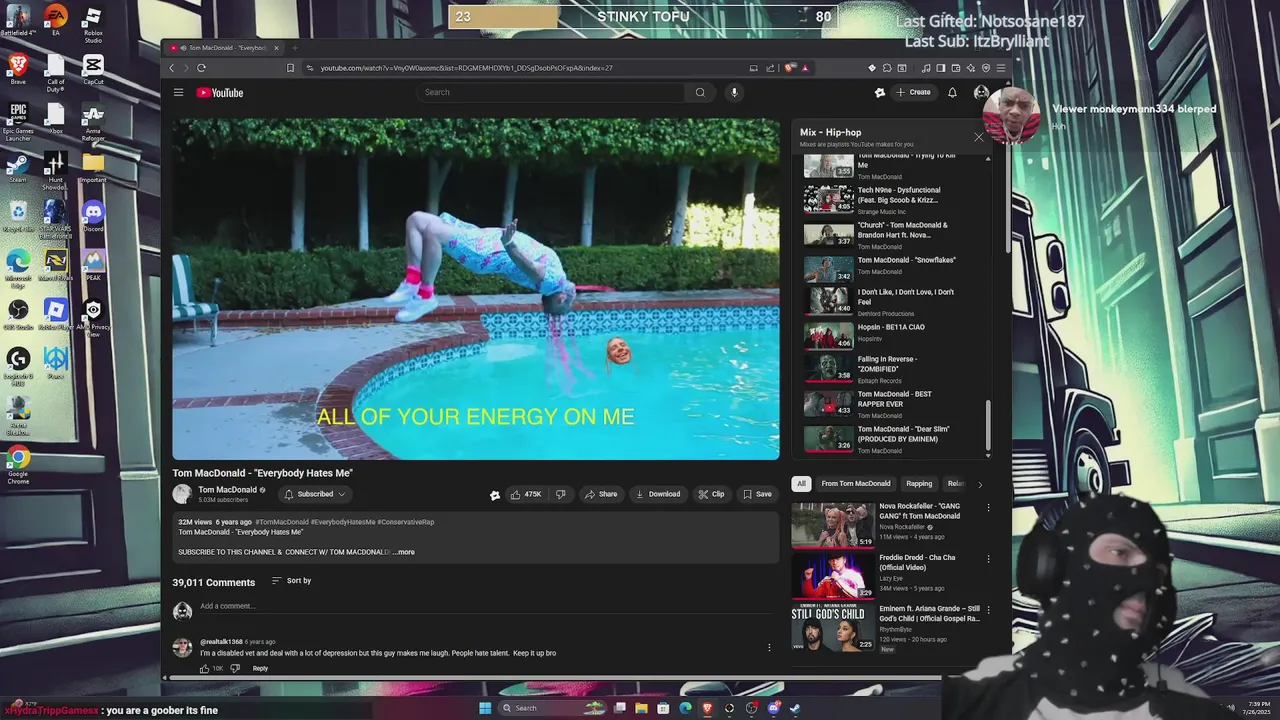
Task: Close the Mix - Hip-hop playlist panel
Action: coord(979,137)
